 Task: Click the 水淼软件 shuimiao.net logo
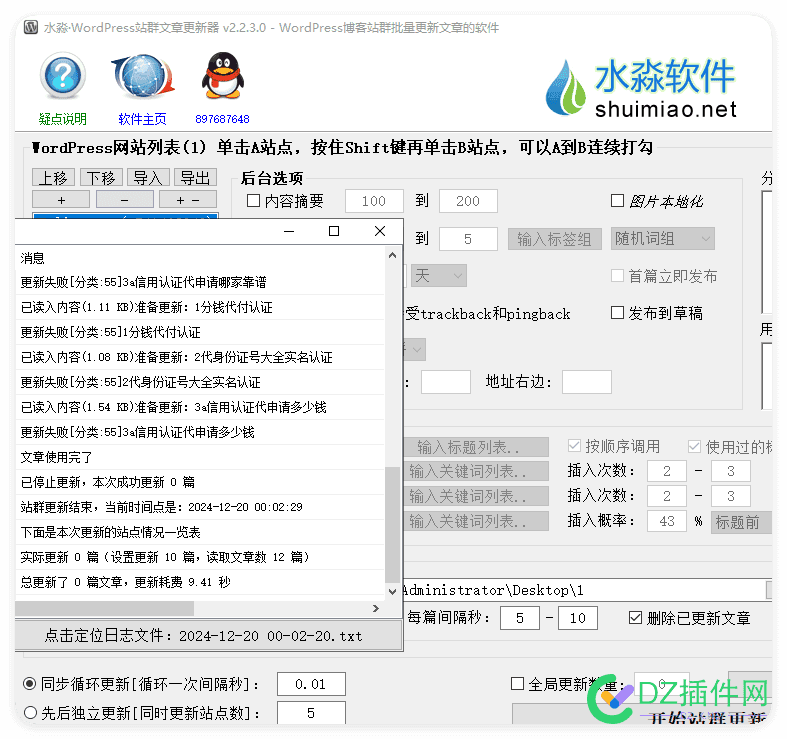click(641, 88)
